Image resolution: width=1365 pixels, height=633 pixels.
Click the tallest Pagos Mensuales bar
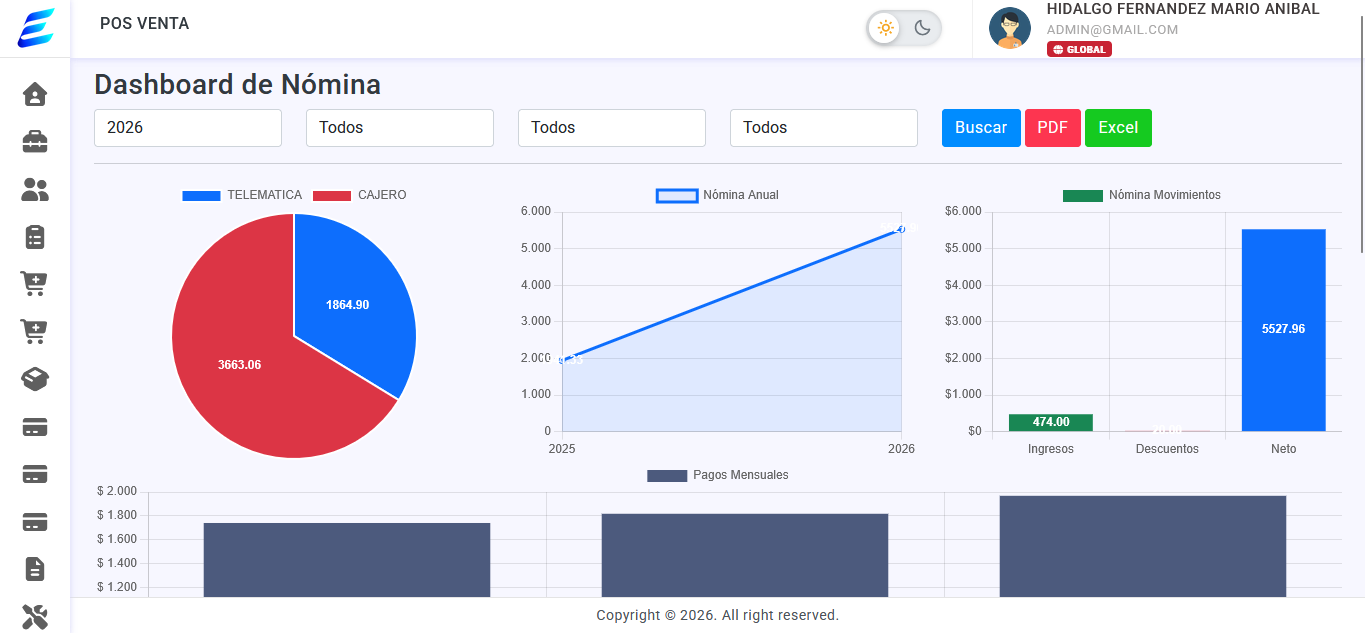click(1143, 547)
